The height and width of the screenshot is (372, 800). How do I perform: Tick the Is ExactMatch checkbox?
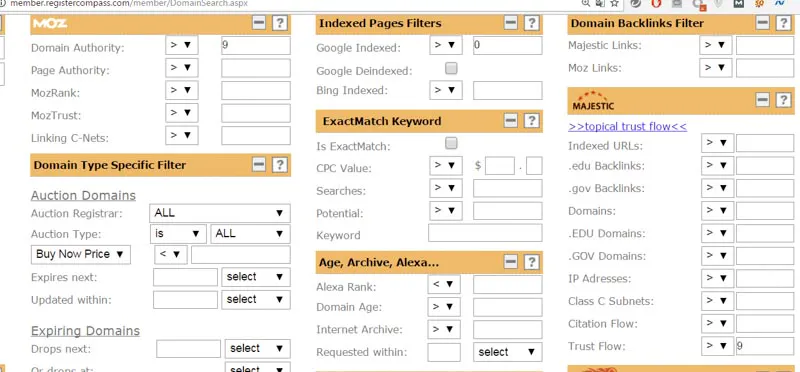pos(451,143)
